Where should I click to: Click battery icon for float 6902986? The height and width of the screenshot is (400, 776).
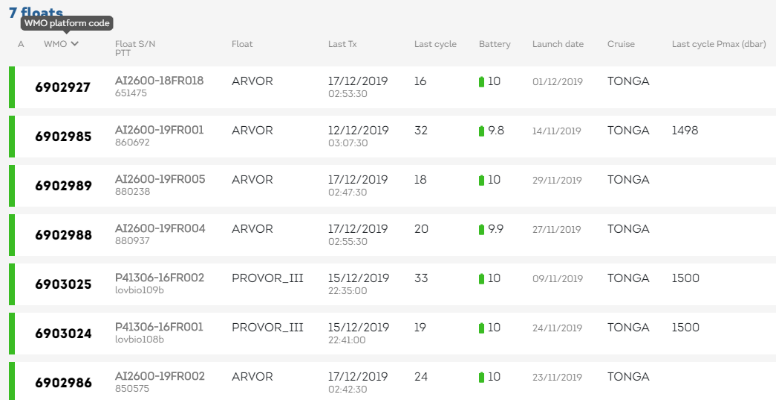coord(482,377)
